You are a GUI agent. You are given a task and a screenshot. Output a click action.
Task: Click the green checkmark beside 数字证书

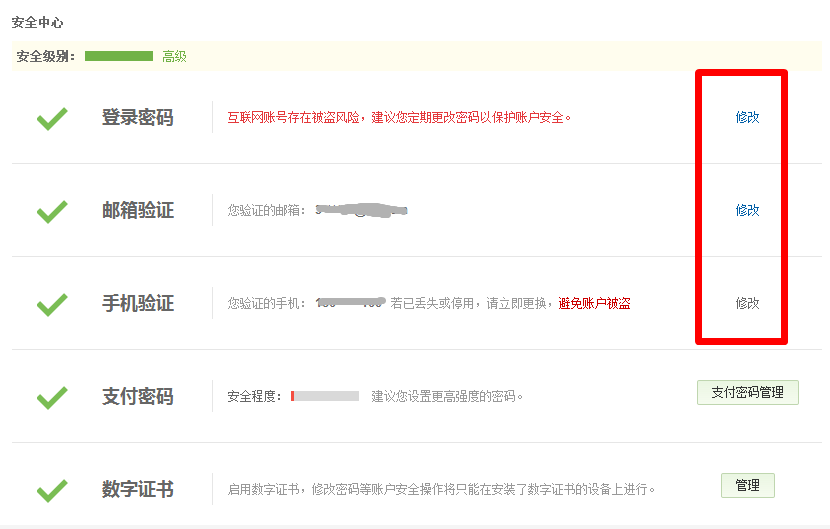[x=52, y=490]
